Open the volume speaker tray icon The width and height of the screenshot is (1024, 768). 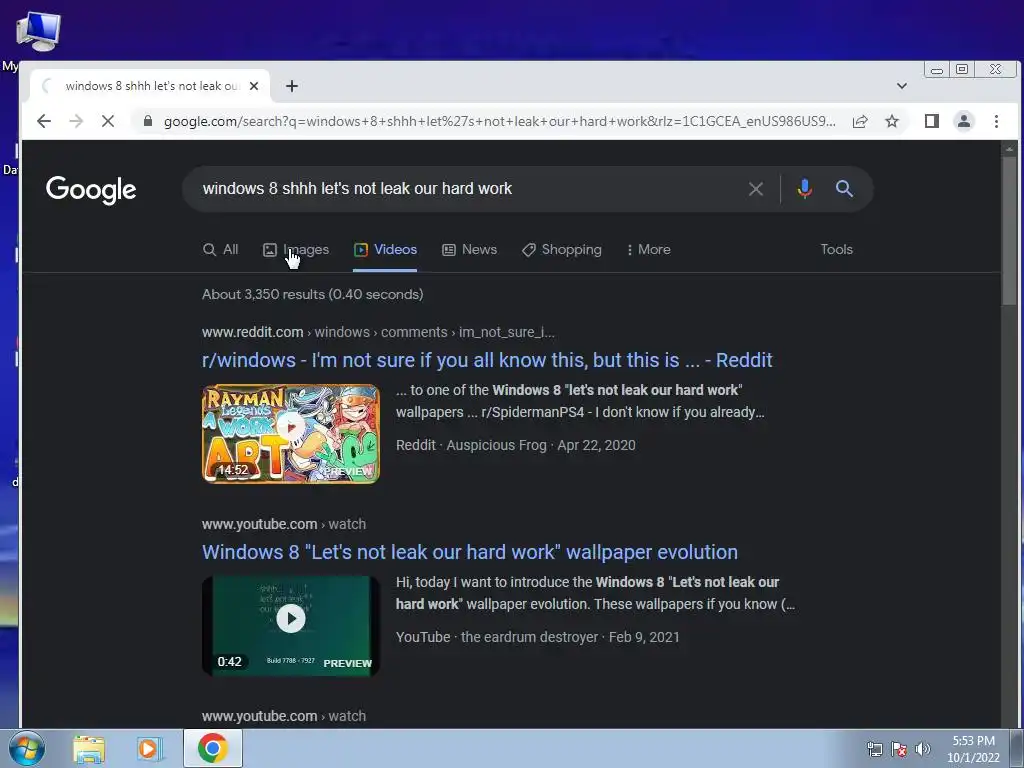(922, 749)
